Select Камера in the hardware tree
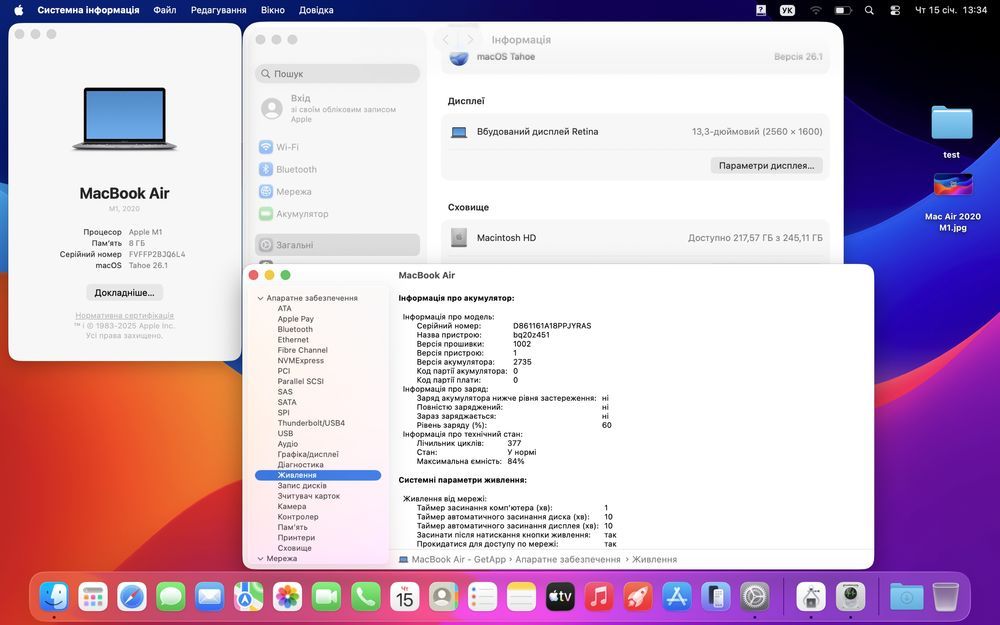Viewport: 1000px width, 625px height. [x=291, y=506]
